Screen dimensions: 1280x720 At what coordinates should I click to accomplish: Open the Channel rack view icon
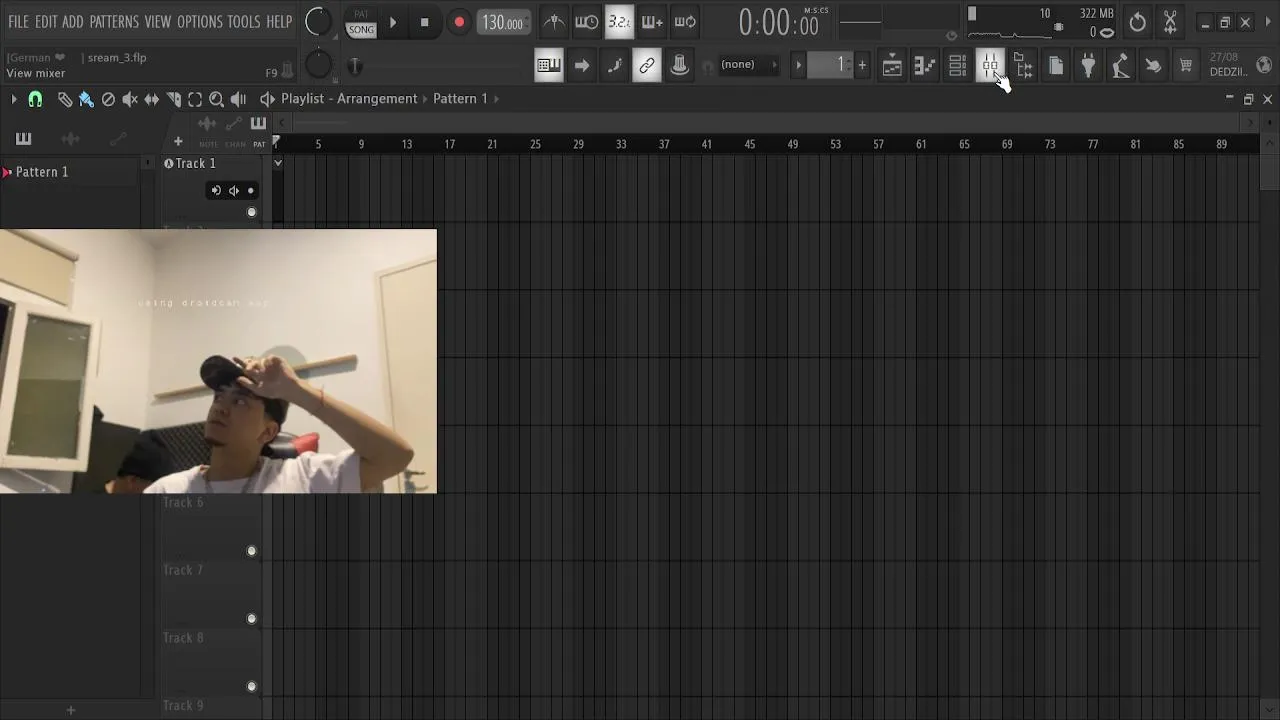tap(958, 66)
